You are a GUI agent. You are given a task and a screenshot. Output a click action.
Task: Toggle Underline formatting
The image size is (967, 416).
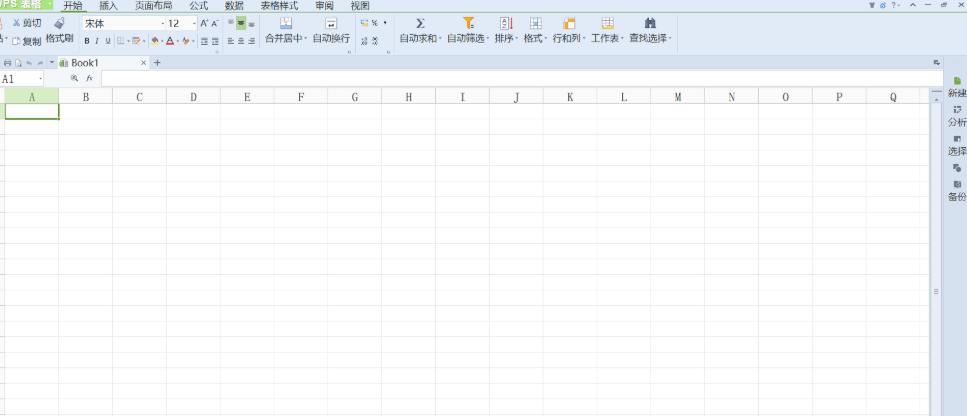[x=108, y=41]
